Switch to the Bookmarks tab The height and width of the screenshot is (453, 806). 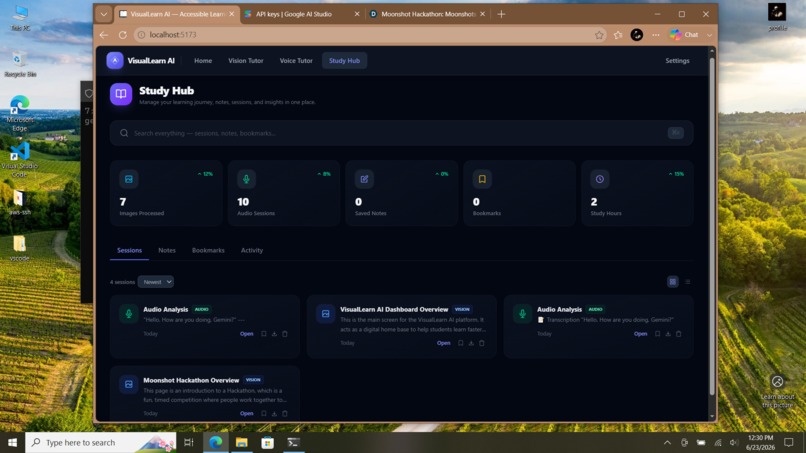pos(208,250)
